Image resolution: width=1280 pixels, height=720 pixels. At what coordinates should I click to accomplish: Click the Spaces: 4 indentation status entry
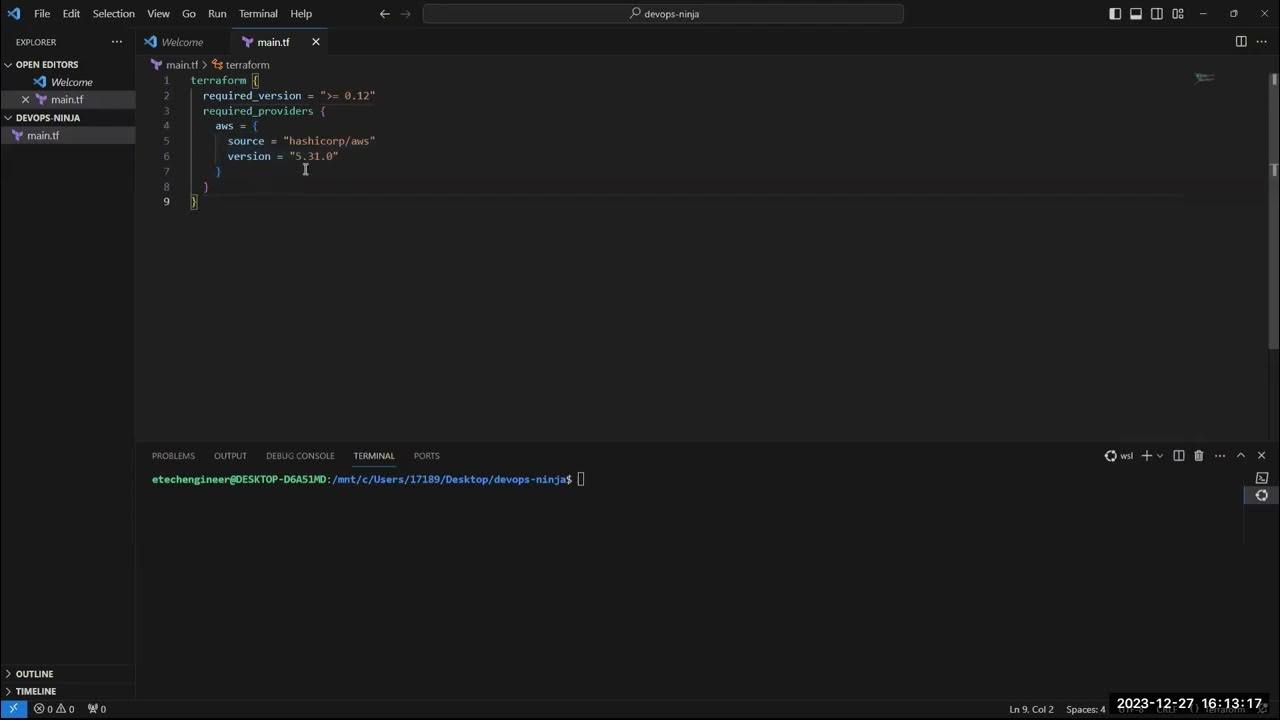[x=1086, y=709]
